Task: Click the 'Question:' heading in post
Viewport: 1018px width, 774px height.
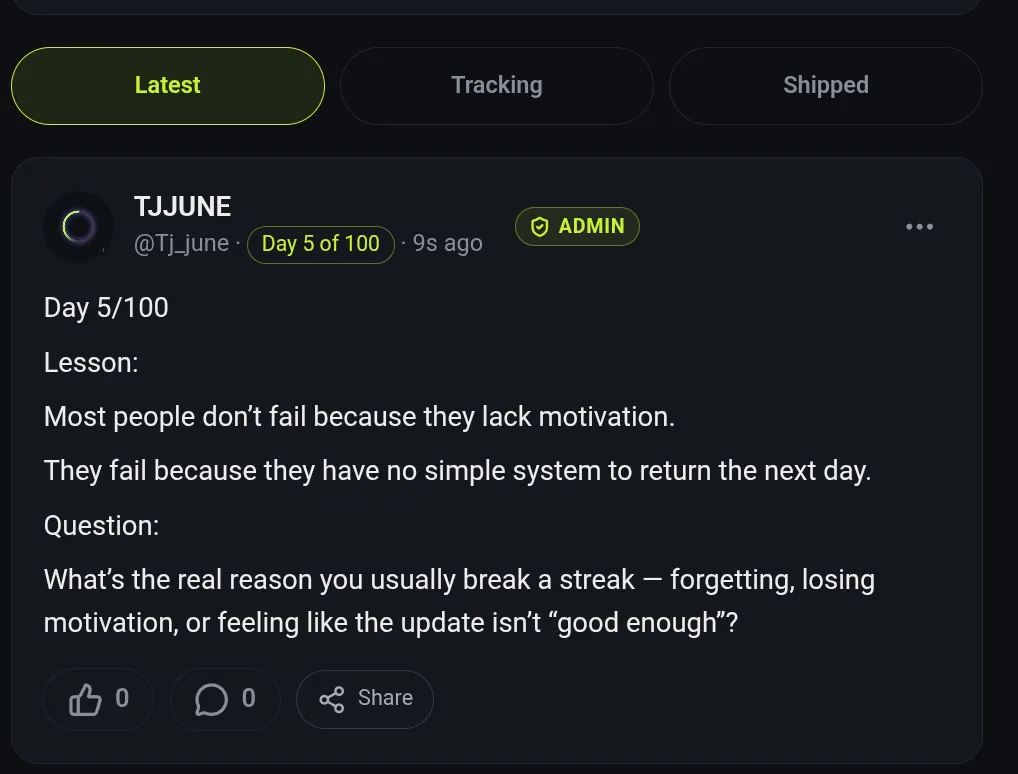Action: pos(101,525)
